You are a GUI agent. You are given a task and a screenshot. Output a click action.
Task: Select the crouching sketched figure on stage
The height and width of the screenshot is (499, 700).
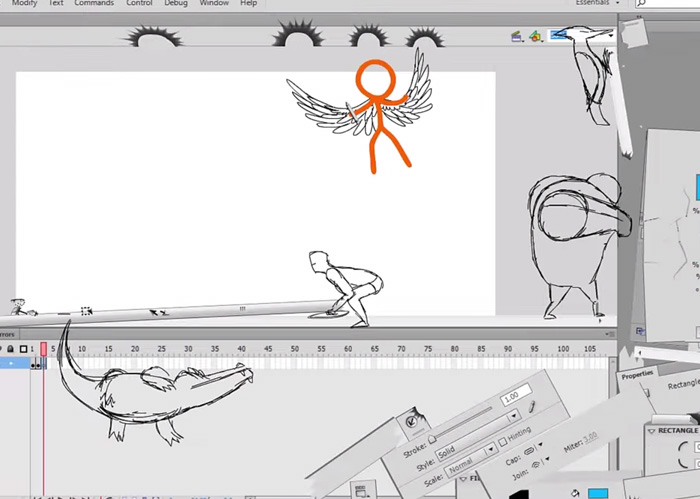pyautogui.click(x=346, y=288)
